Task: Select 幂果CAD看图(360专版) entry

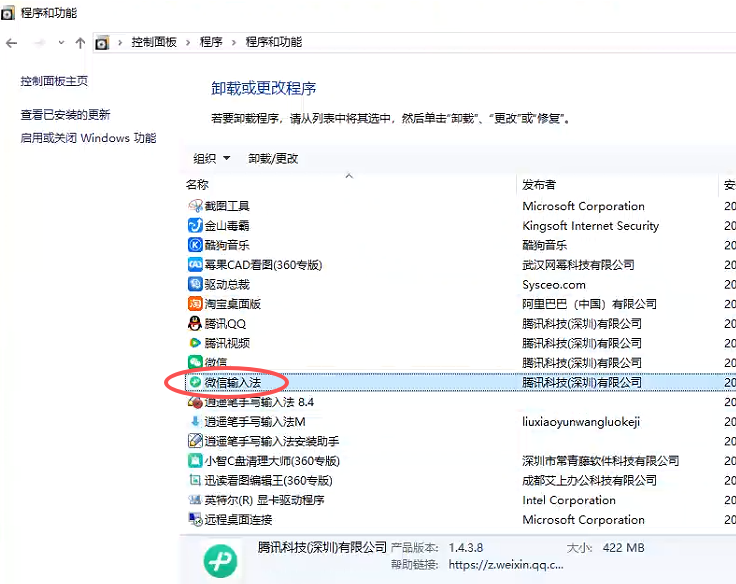Action: (263, 265)
